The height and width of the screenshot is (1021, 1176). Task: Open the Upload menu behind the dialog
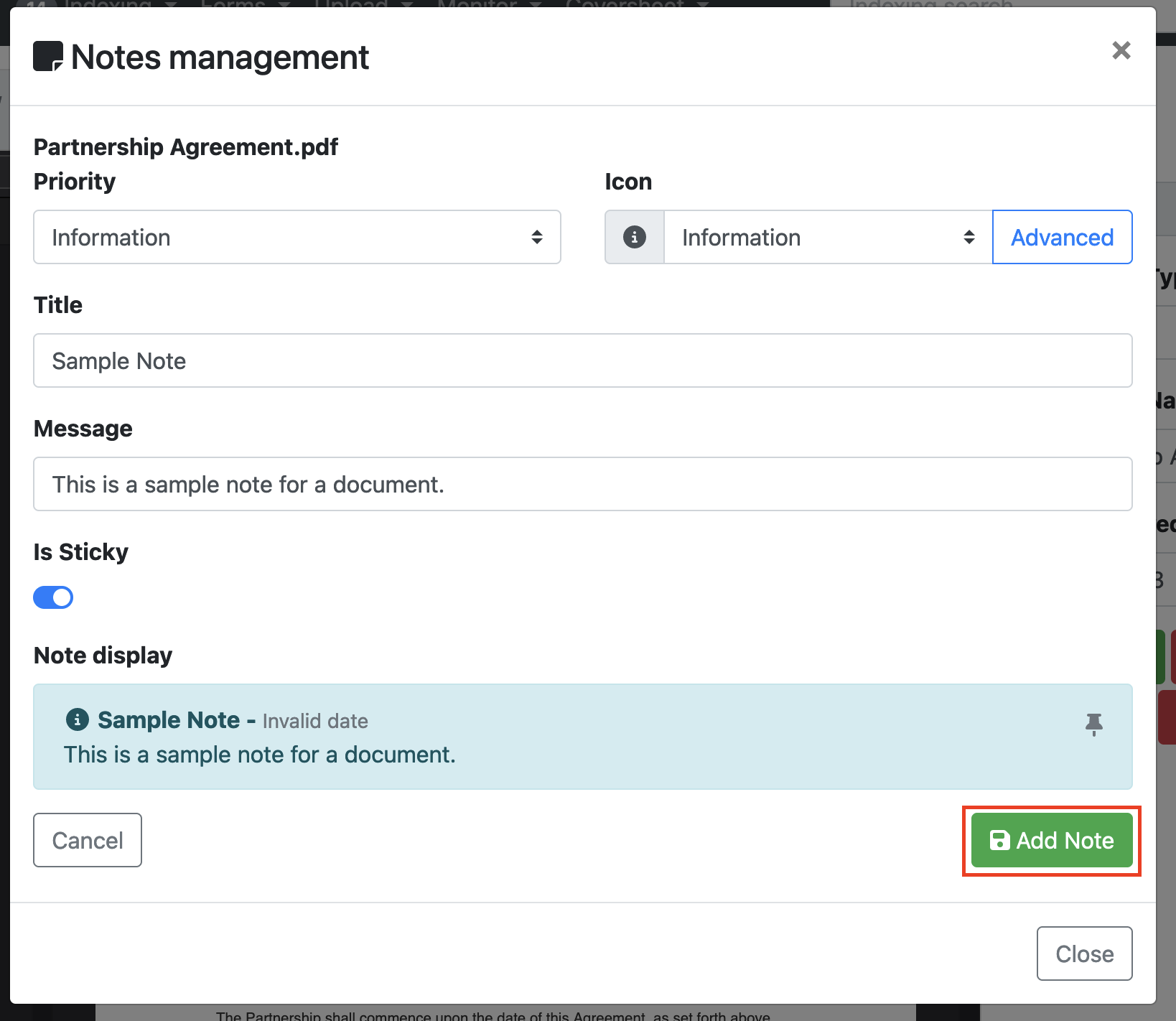click(x=357, y=4)
